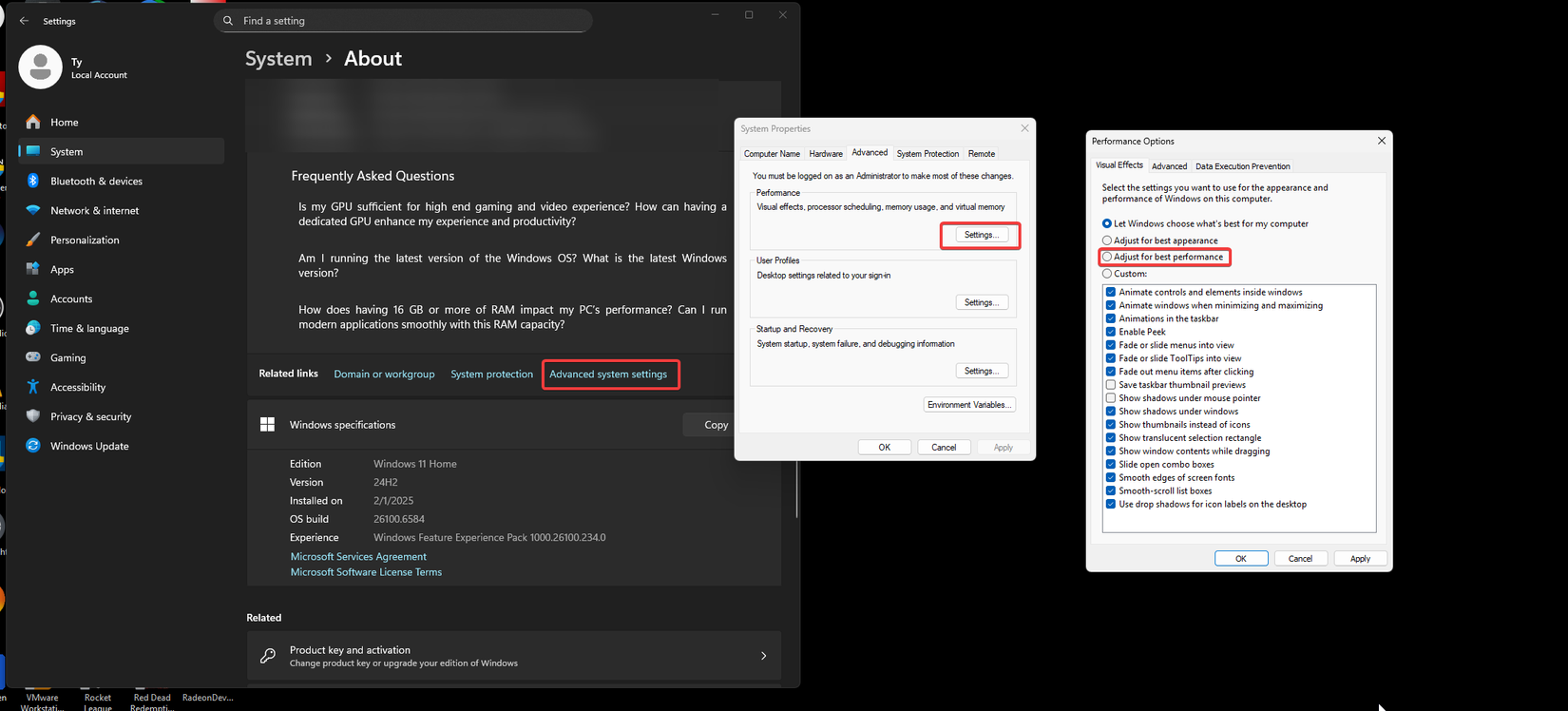Open the Data Execution Prevention tab
The height and width of the screenshot is (711, 1568).
pos(1242,166)
